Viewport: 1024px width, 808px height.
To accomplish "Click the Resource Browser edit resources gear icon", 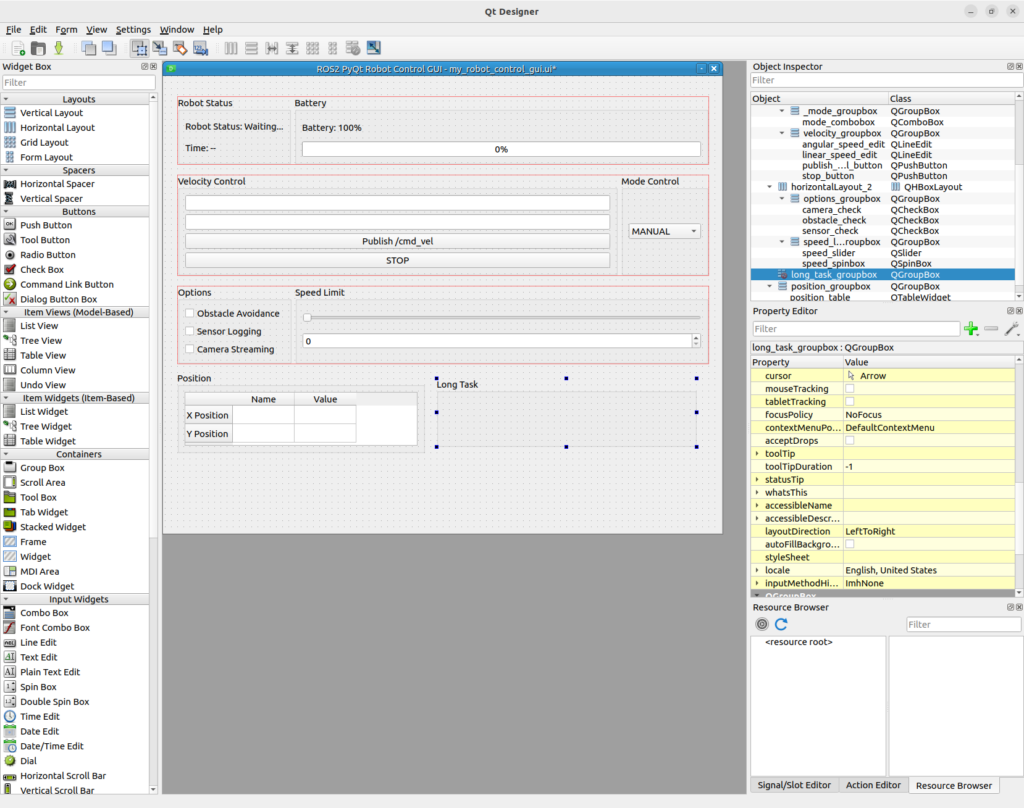I will tap(761, 624).
